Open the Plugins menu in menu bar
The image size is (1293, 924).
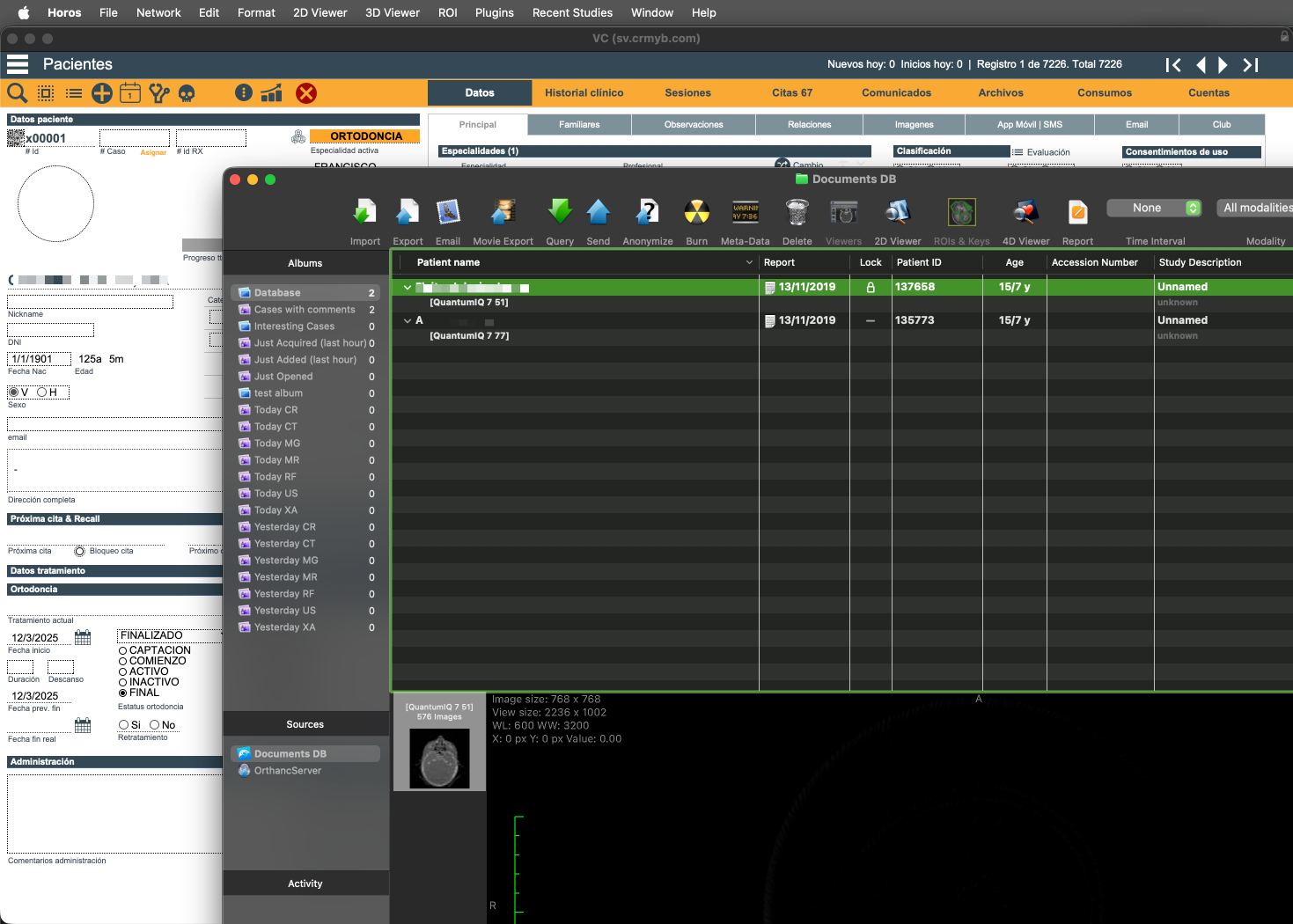[494, 12]
